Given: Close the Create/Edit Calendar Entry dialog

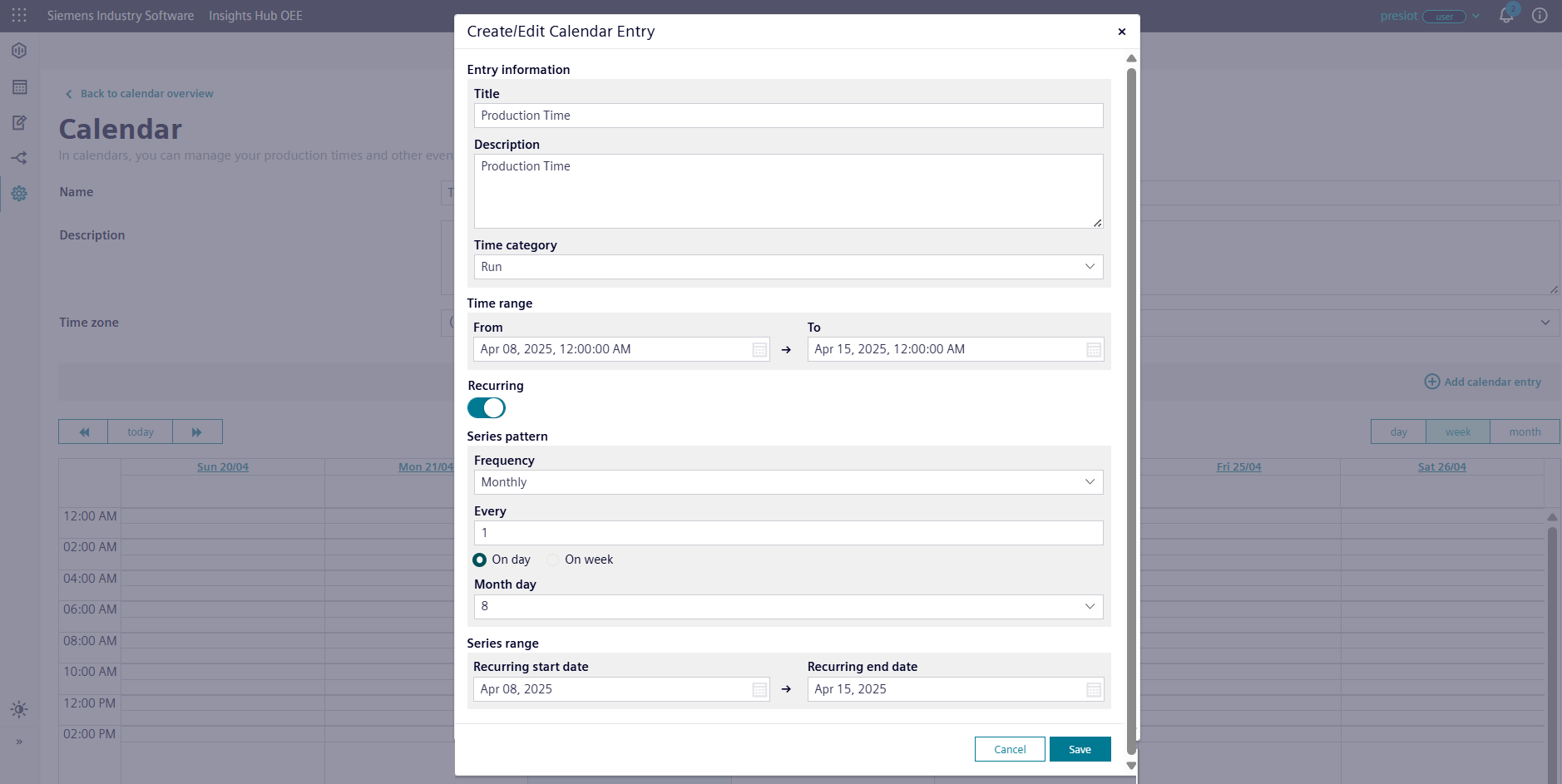Looking at the screenshot, I should [1122, 32].
